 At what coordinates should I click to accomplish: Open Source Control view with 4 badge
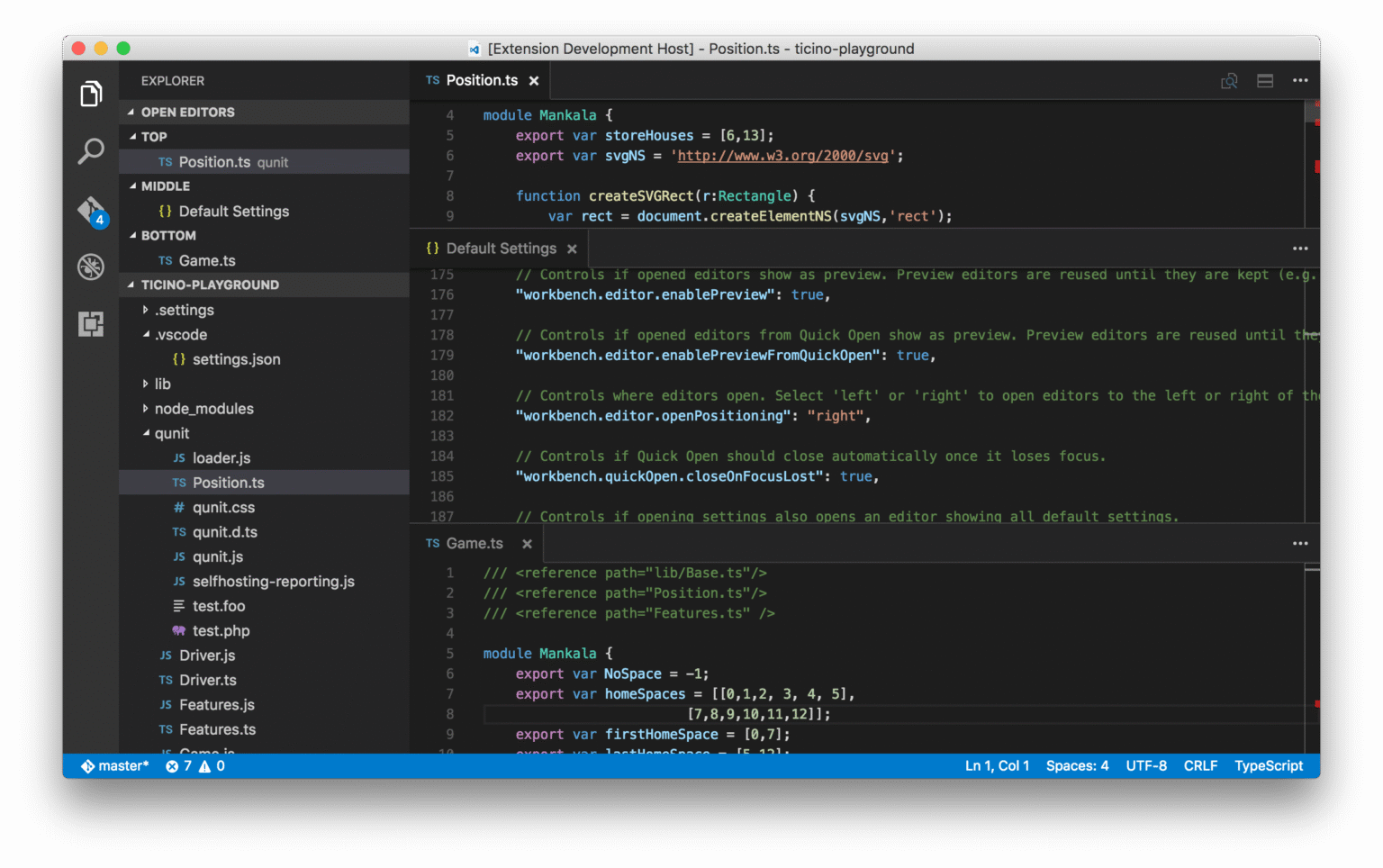coord(92,211)
